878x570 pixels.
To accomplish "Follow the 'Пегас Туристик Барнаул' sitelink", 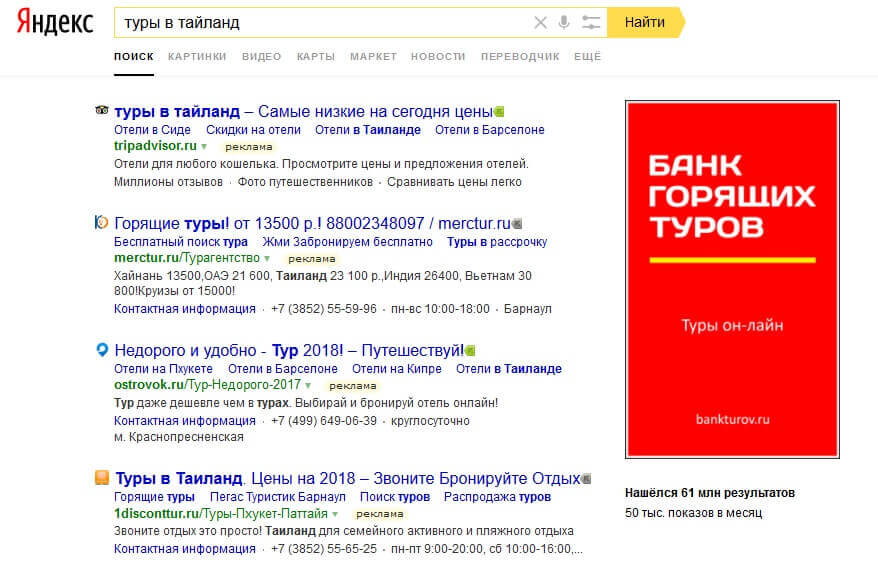I will [x=278, y=497].
